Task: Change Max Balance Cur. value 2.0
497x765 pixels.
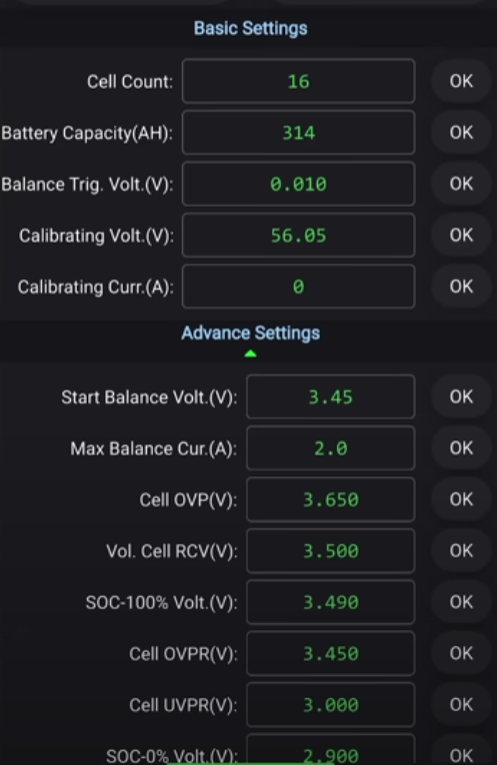Action: [x=331, y=448]
